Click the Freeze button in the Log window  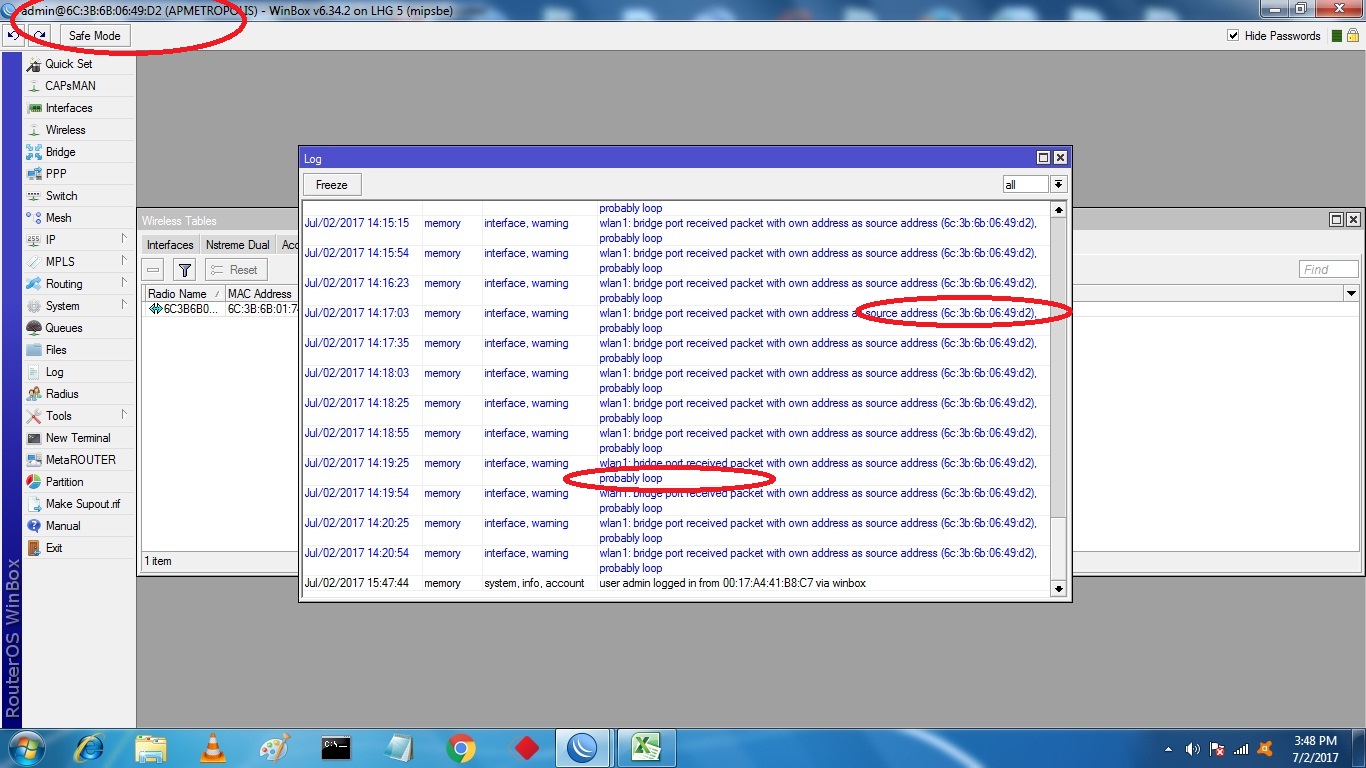tap(330, 184)
